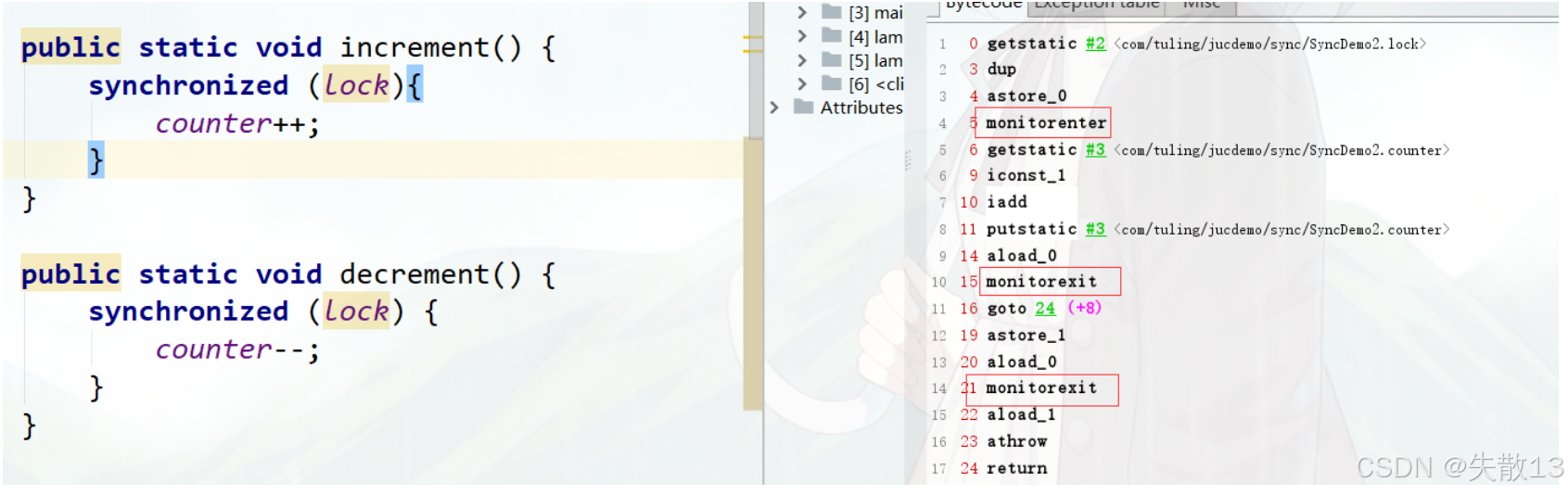The image size is (1568, 495).
Task: Click the monitorexit instruction at offset 15
Action: click(1041, 281)
